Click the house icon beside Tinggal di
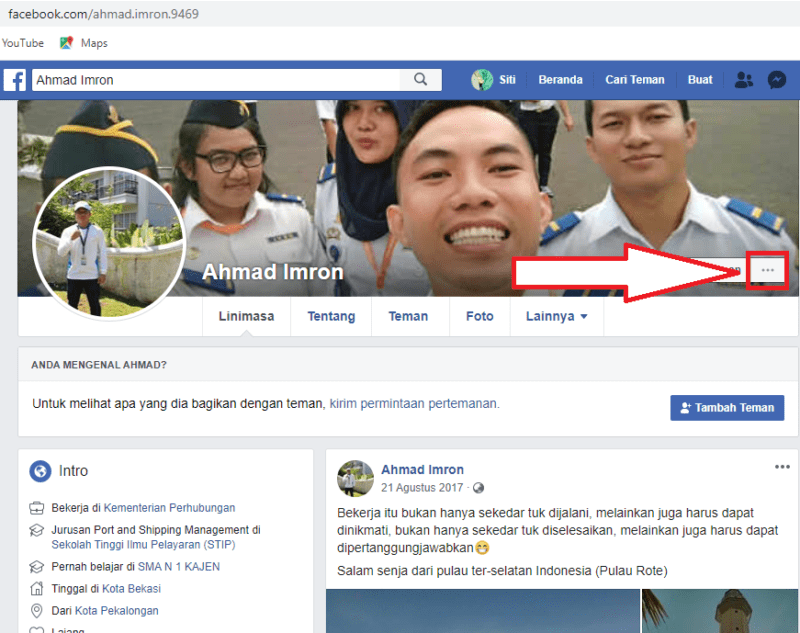The height and width of the screenshot is (633, 800). pos(37,589)
